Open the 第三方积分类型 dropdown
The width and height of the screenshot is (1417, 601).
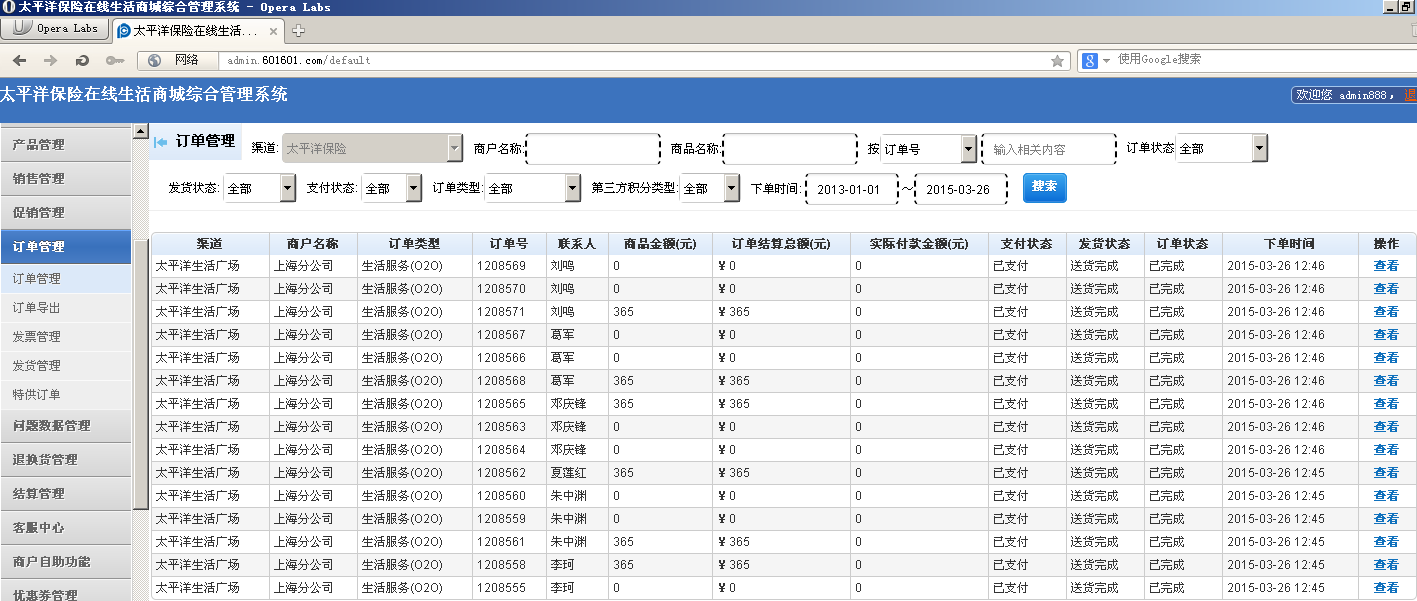coord(710,188)
